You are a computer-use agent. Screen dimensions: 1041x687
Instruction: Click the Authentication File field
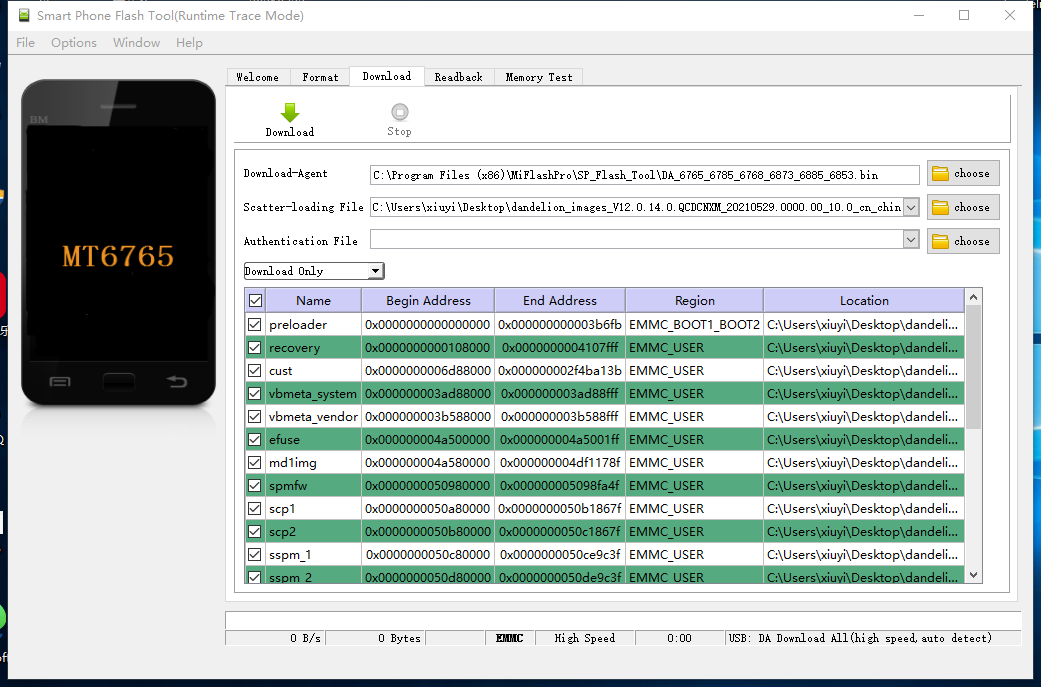tap(636, 240)
